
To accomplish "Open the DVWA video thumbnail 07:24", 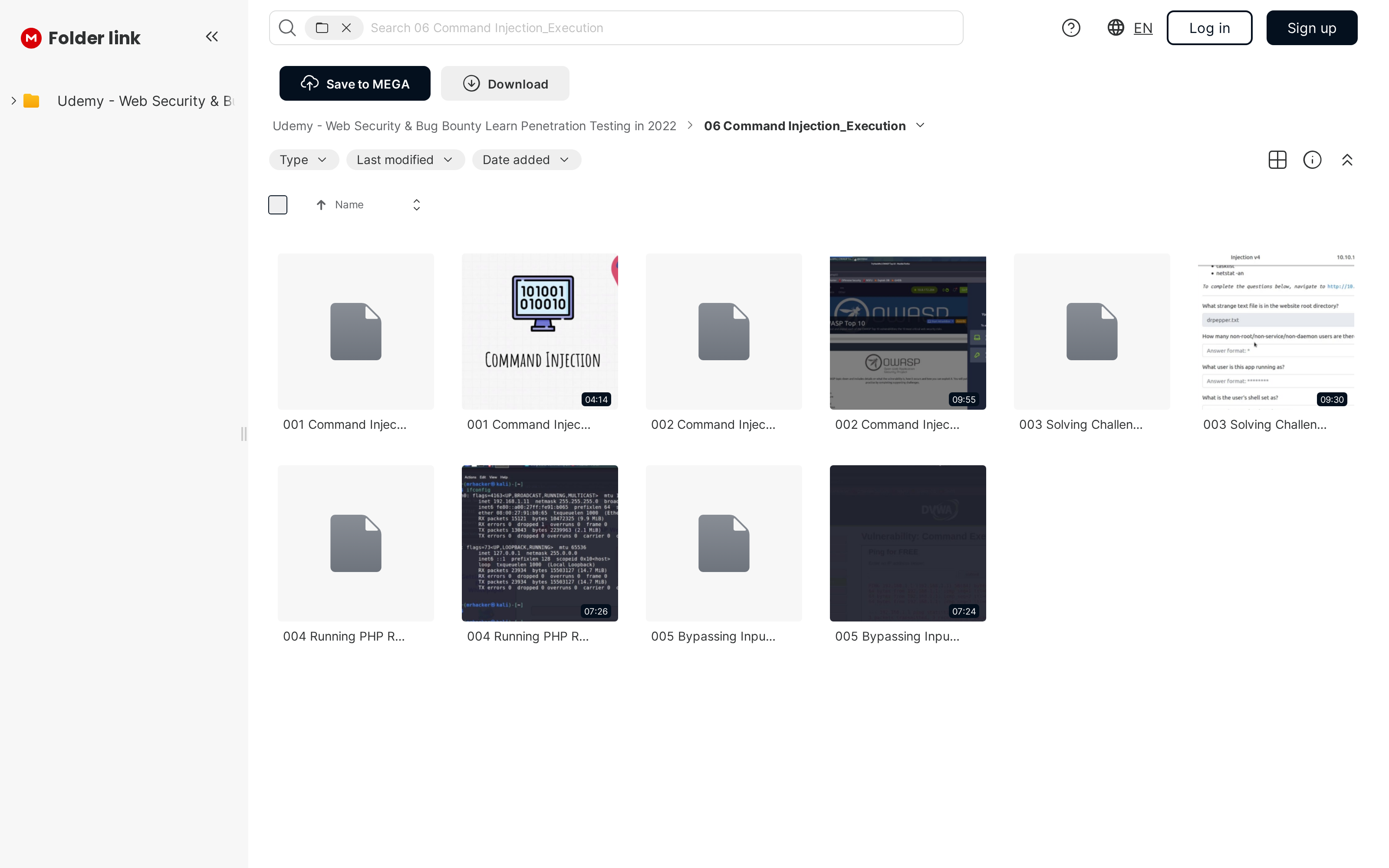I will coord(908,543).
